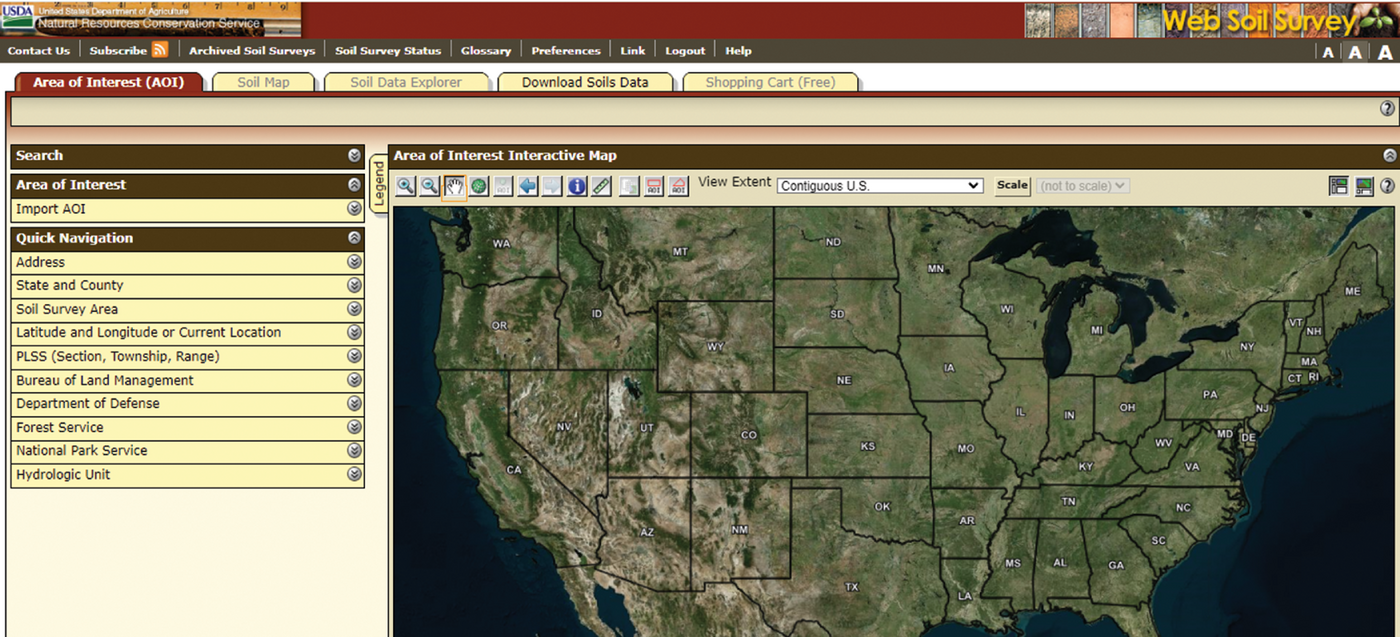Open the vertical Legend tab

coord(377,185)
